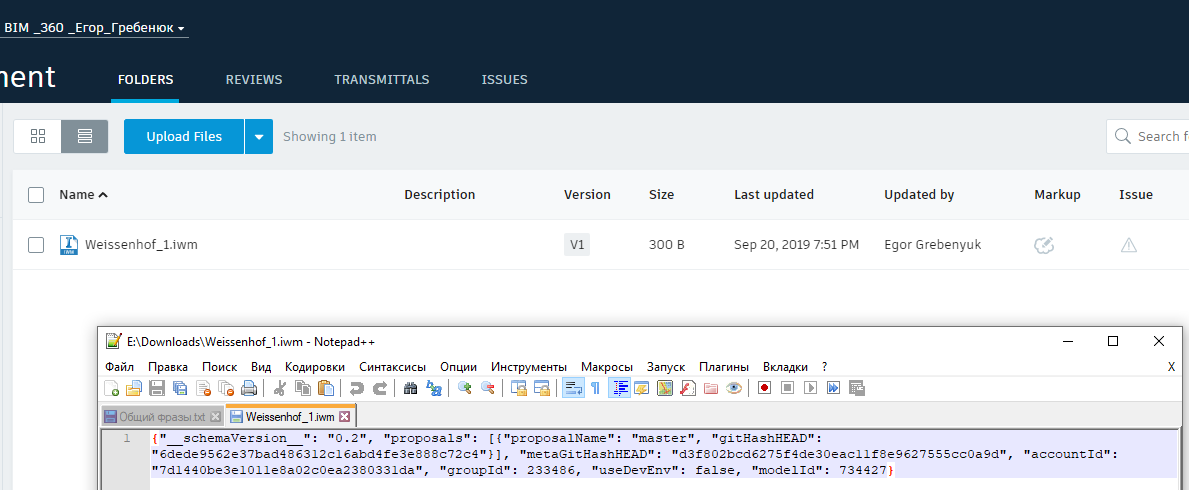Open Опции menu in Notepad++
The width and height of the screenshot is (1189, 490).
[459, 366]
